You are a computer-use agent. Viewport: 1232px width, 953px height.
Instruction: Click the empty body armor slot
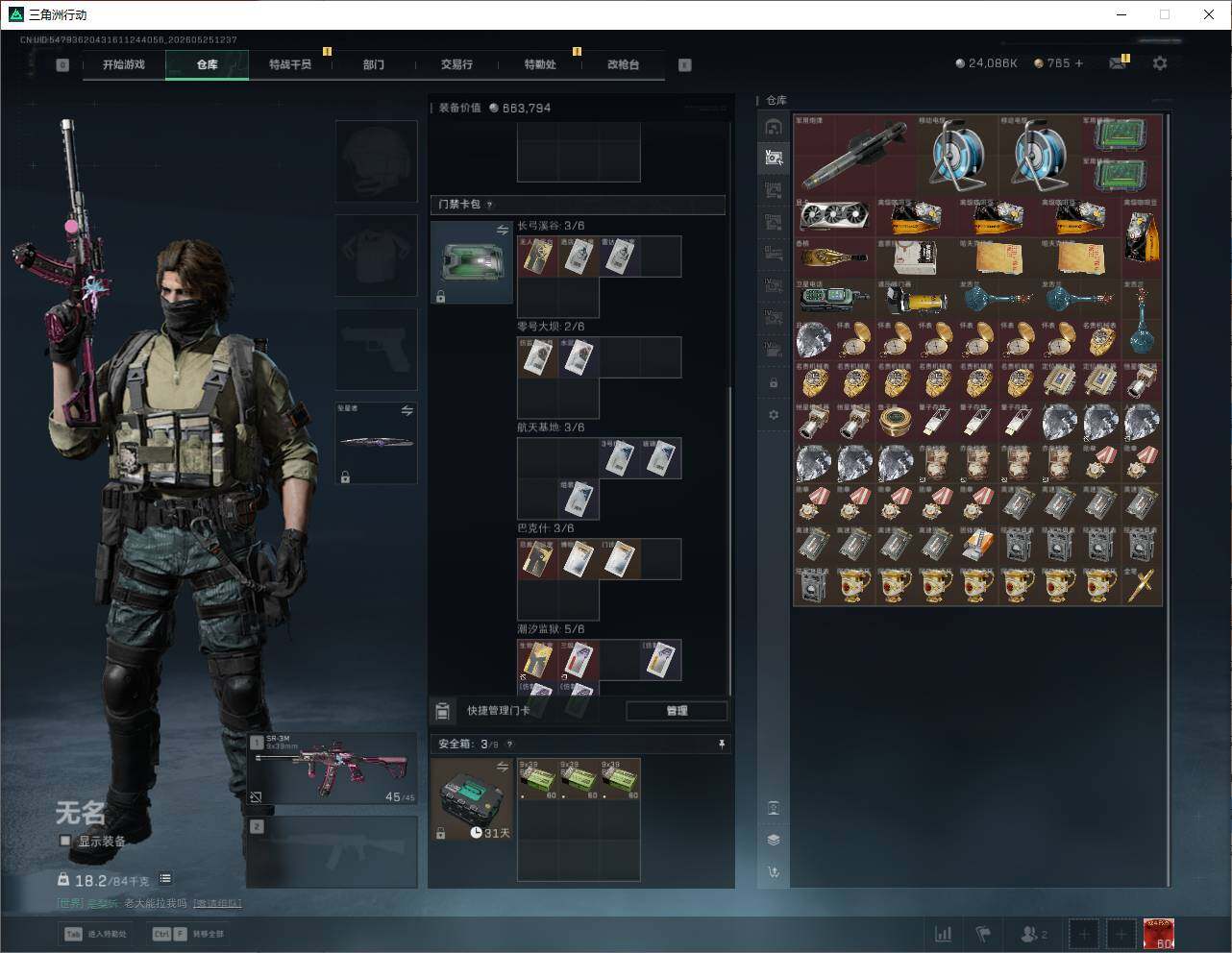point(376,255)
